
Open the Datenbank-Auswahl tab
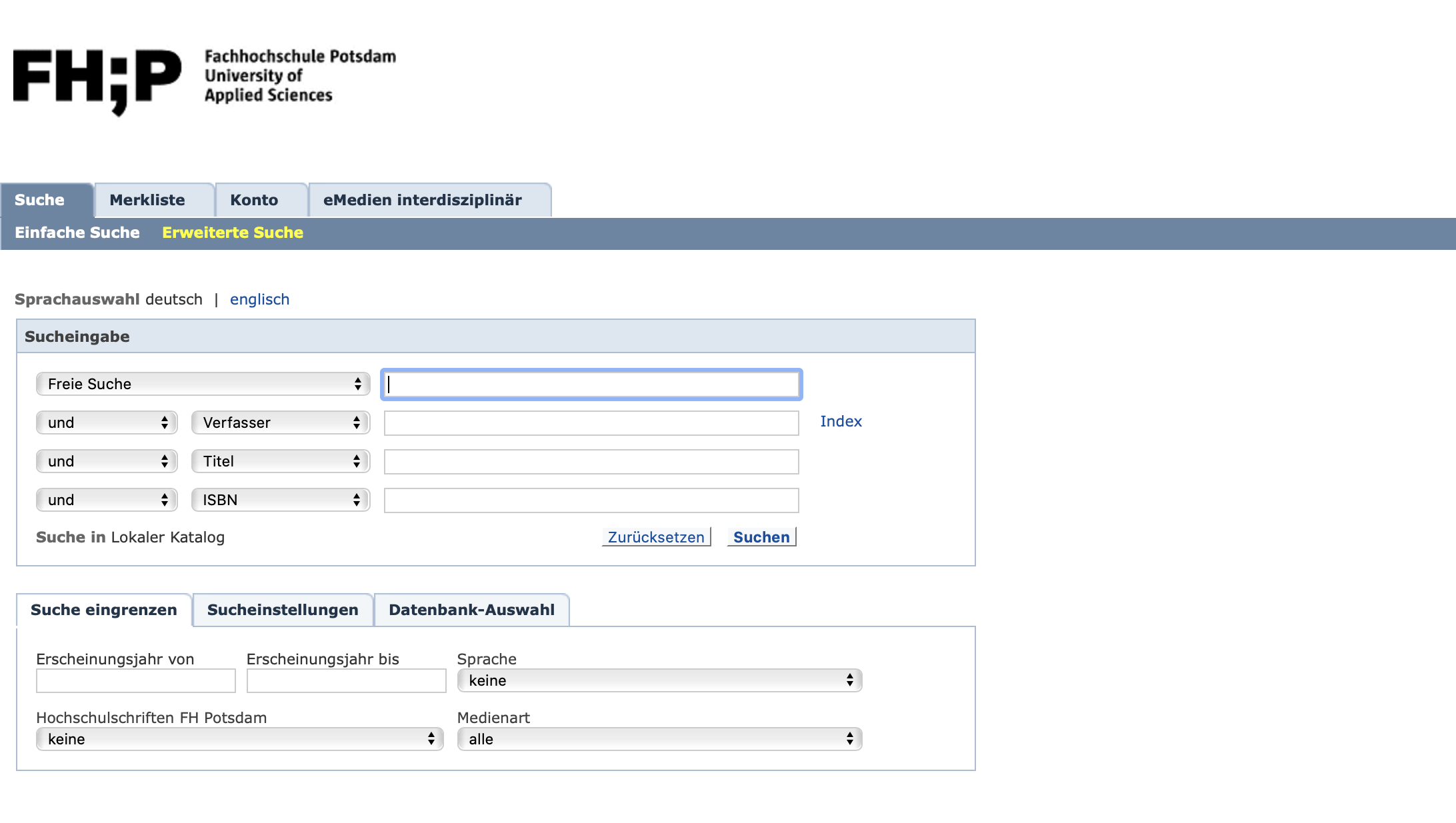tap(471, 610)
